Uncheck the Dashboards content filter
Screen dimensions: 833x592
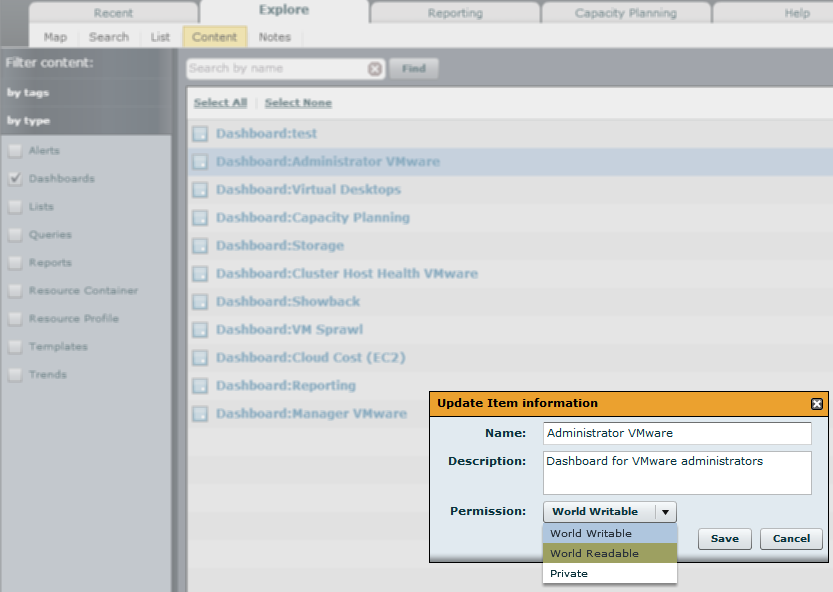[x=14, y=178]
